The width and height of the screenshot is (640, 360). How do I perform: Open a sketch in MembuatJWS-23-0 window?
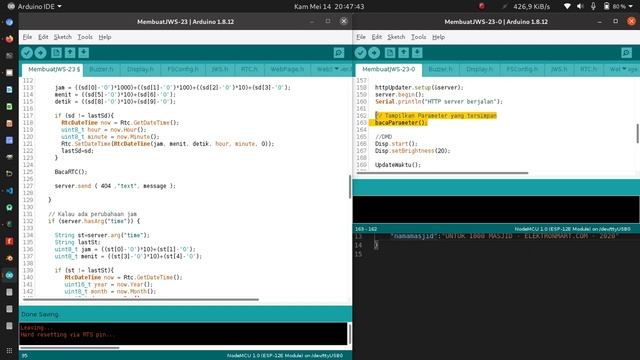coord(403,53)
